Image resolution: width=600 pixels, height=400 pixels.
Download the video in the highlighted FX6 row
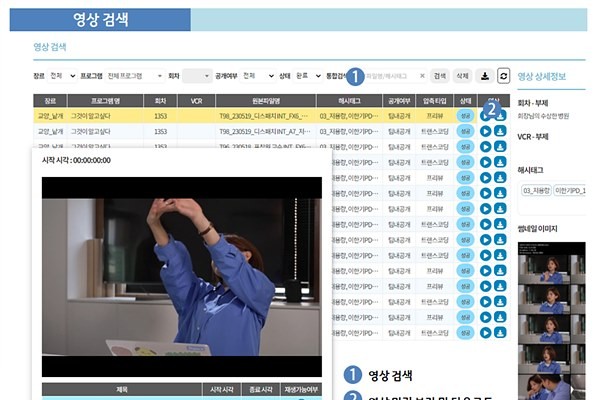point(500,116)
